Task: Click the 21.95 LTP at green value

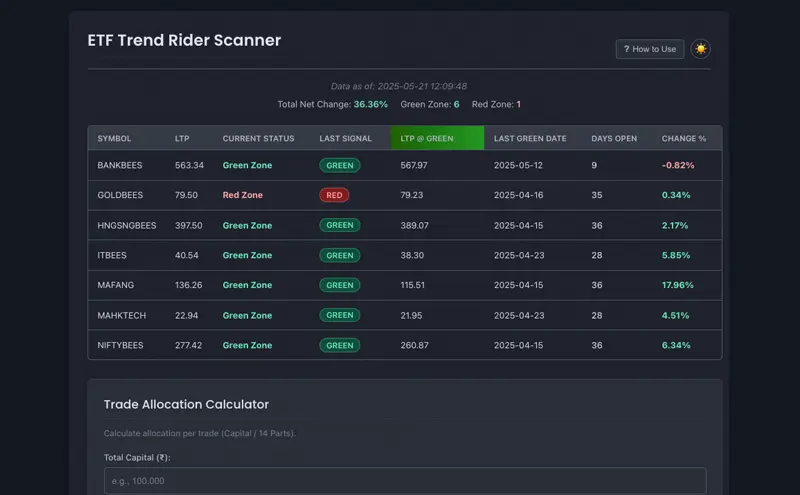Action: [411, 315]
